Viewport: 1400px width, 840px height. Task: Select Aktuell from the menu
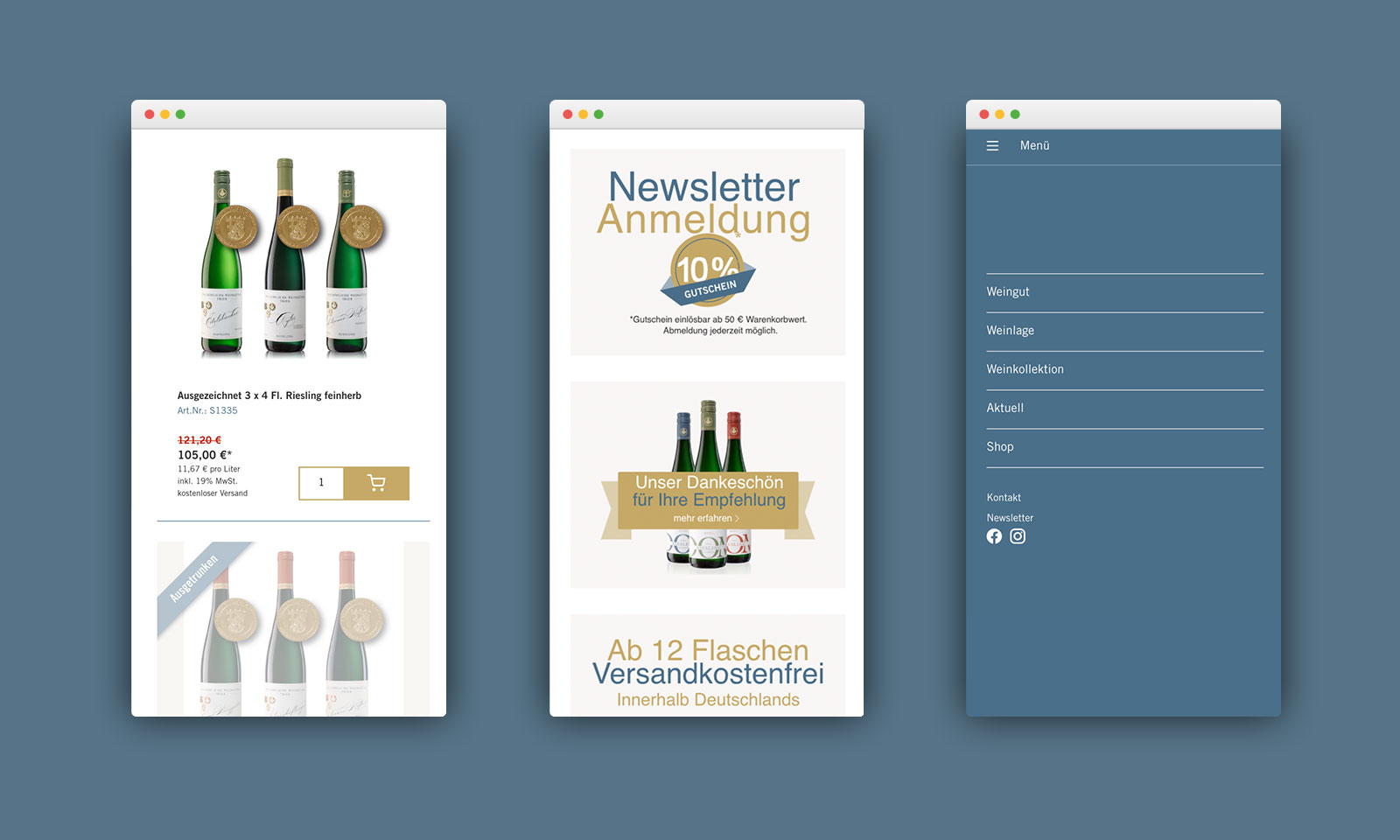pyautogui.click(x=1005, y=408)
